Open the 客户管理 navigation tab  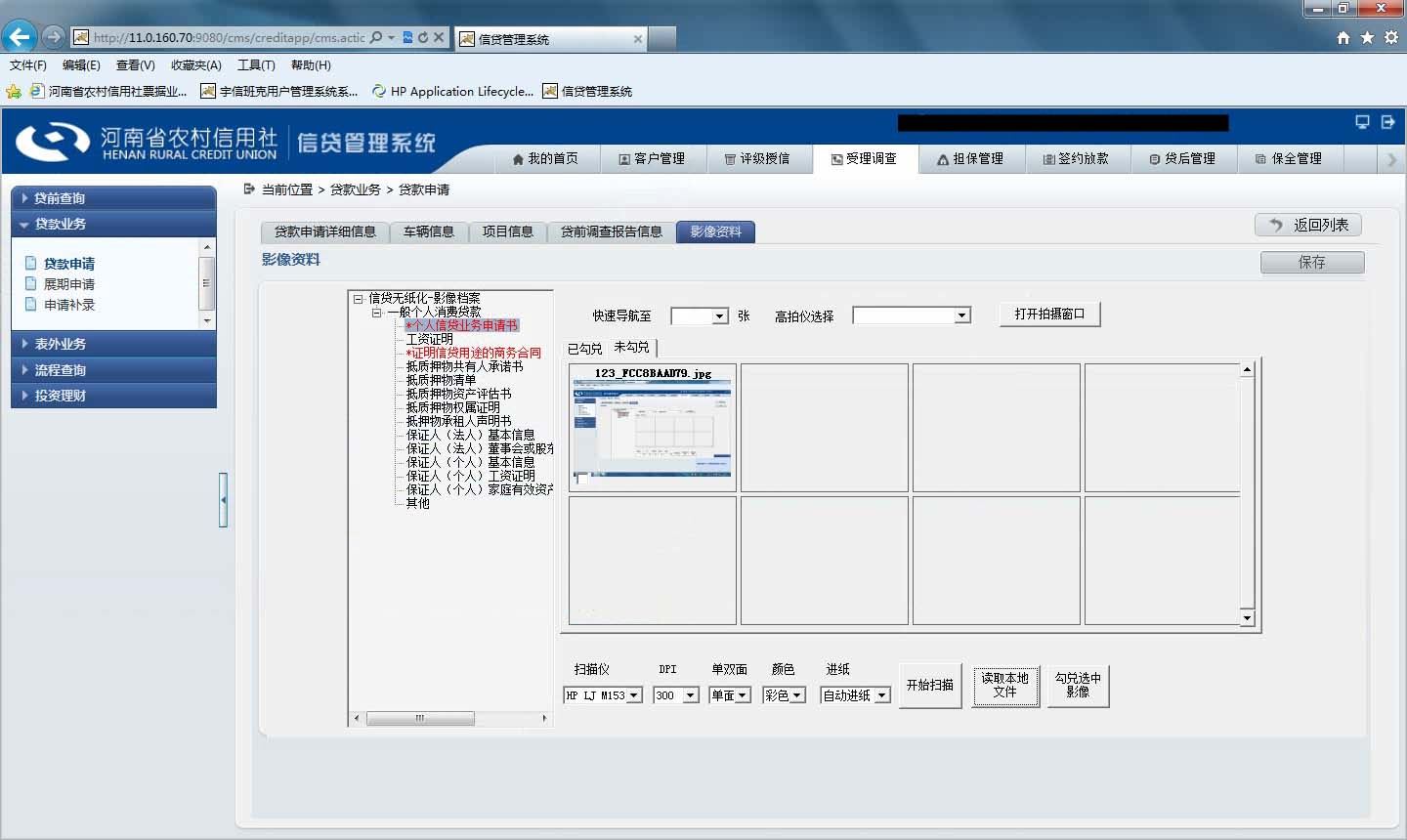point(652,159)
